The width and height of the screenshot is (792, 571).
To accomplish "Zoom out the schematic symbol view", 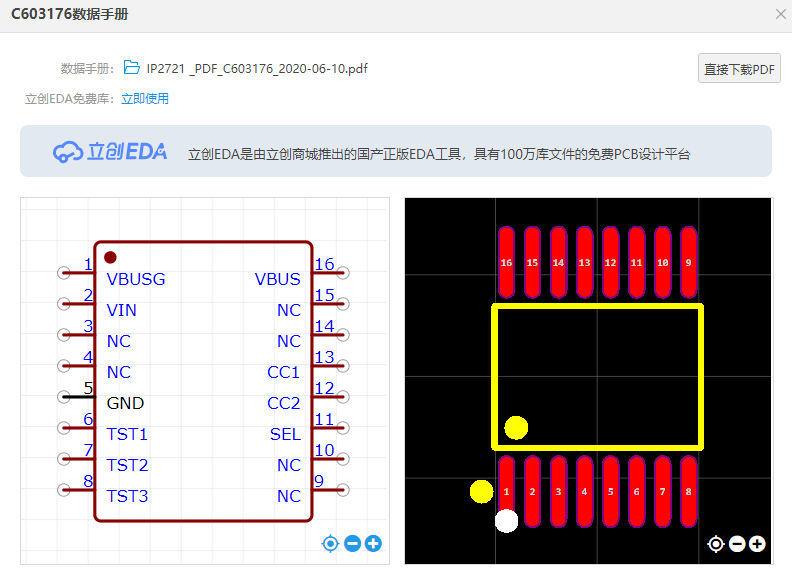I will tap(352, 544).
